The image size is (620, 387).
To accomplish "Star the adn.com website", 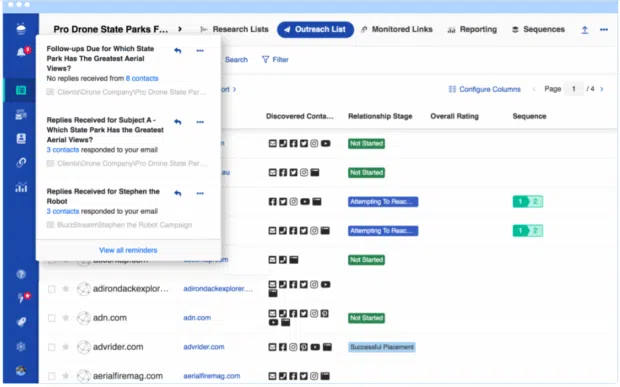I will tap(66, 318).
